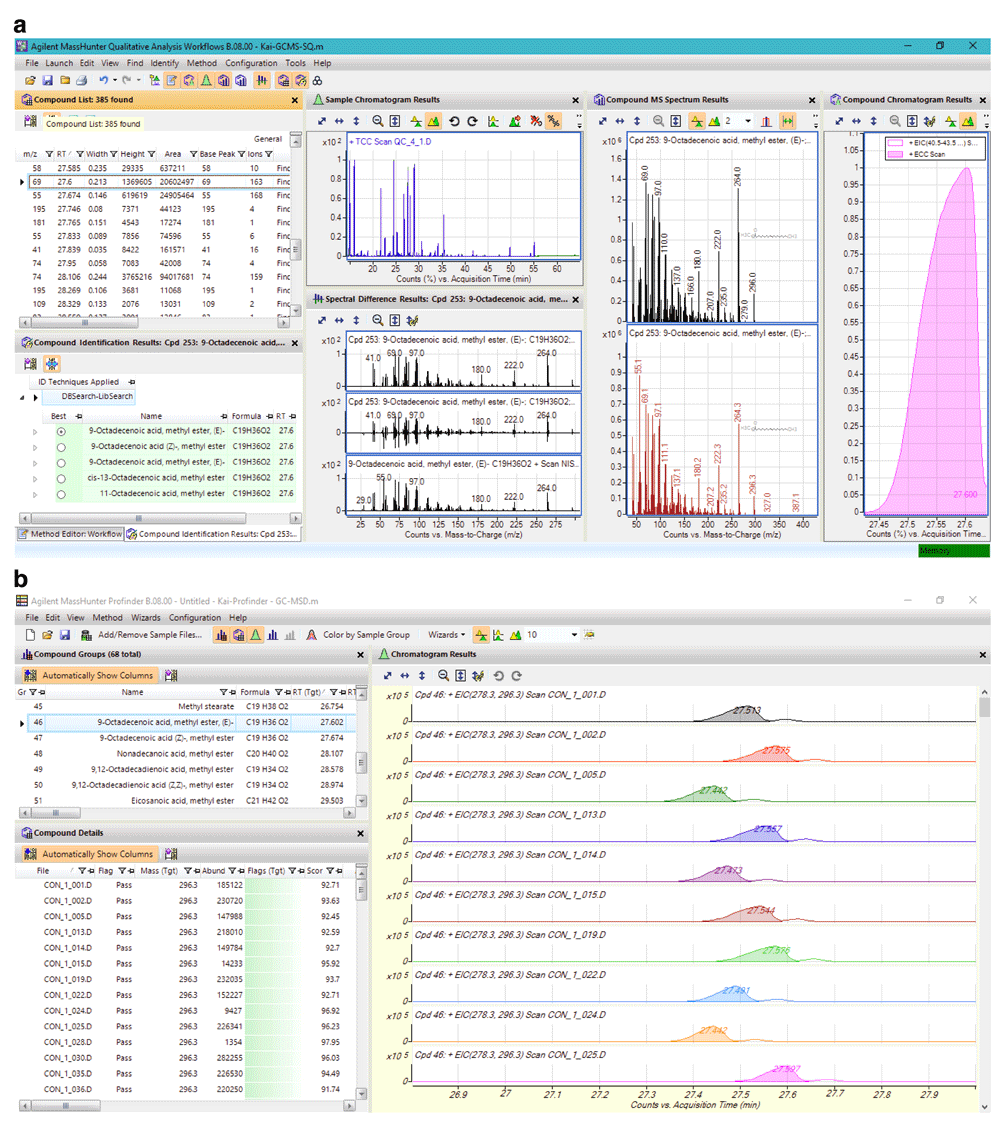Toggle the orange highlighted button in Compound Identification toolbar
1000x1130 pixels.
pos(52,364)
